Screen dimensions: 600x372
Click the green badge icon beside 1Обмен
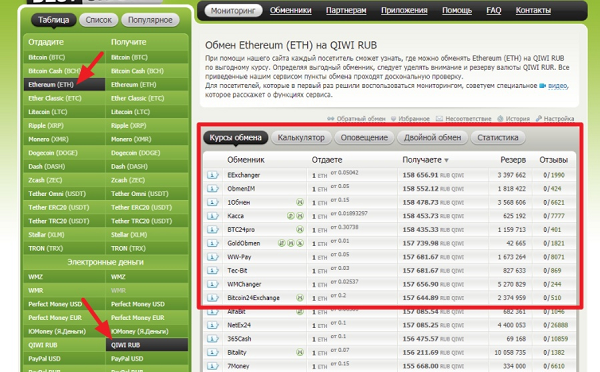(x=300, y=202)
